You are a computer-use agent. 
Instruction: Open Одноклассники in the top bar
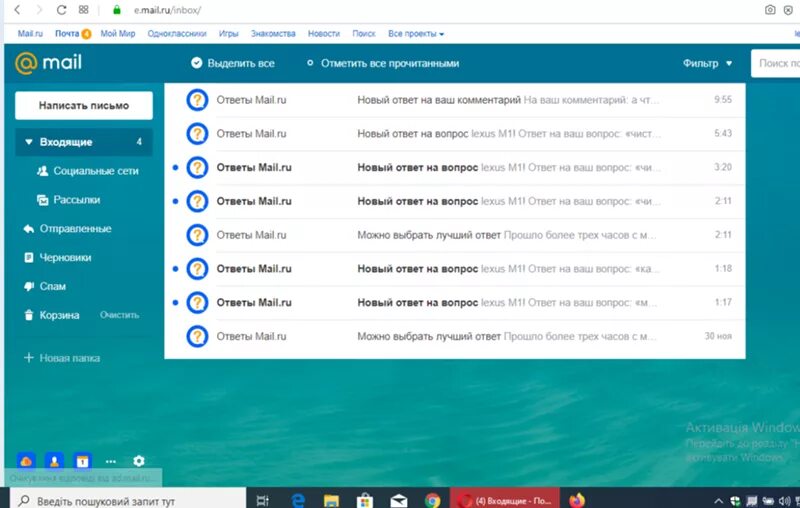coord(177,34)
